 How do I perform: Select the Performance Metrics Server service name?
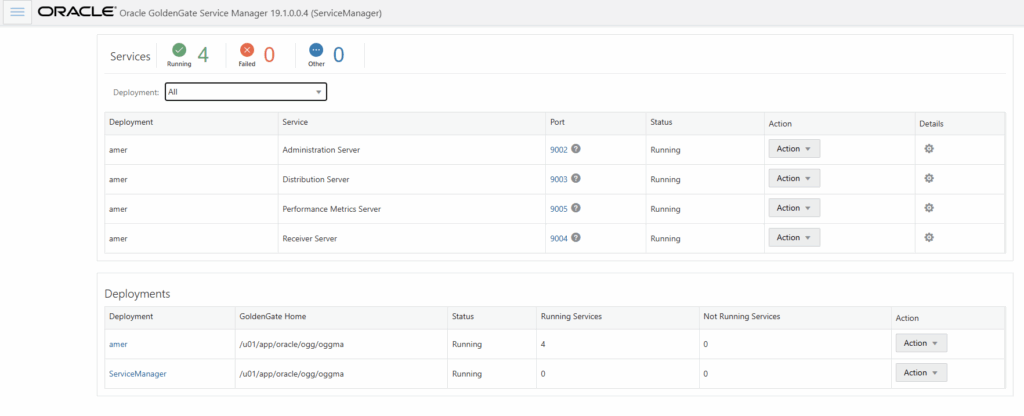[332, 209]
